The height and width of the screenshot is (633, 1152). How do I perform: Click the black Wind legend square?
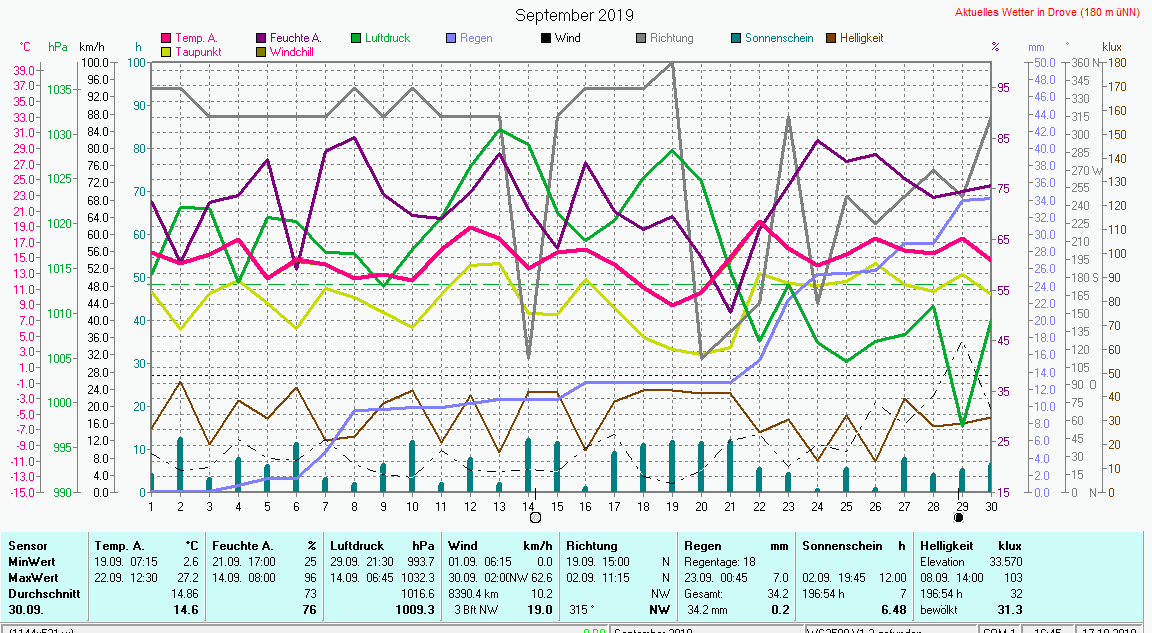546,38
